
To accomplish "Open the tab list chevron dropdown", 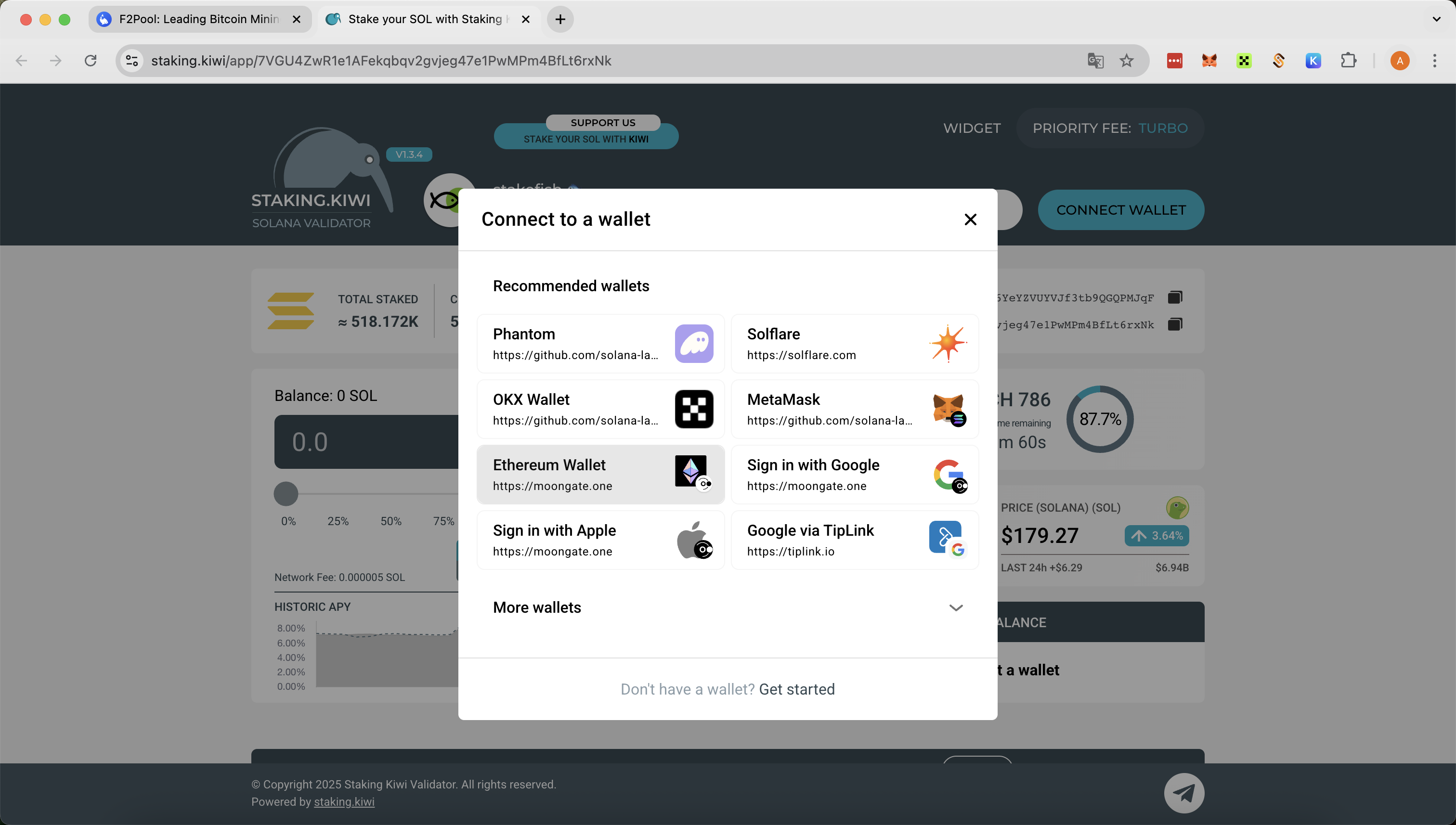I will [1436, 19].
